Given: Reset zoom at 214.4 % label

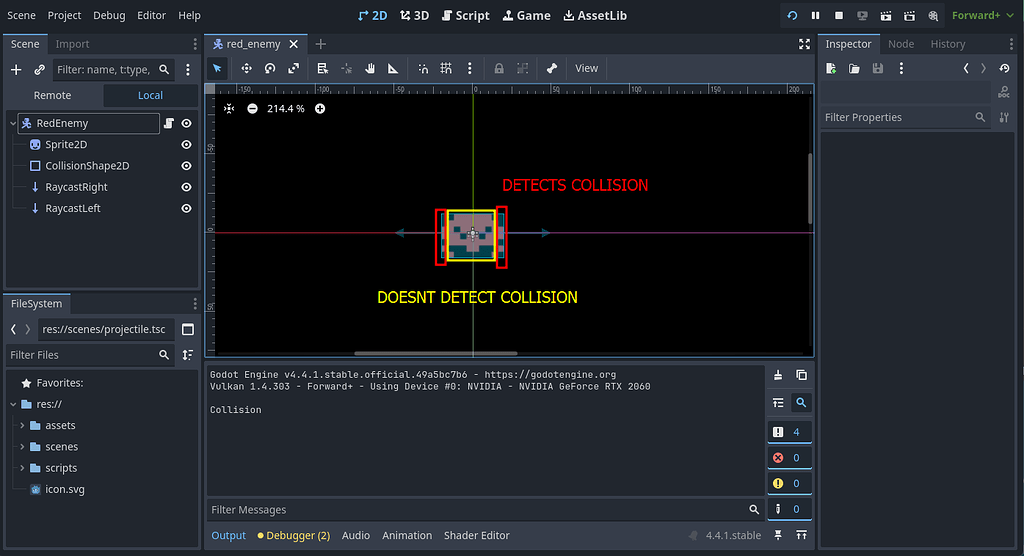Looking at the screenshot, I should 285,108.
